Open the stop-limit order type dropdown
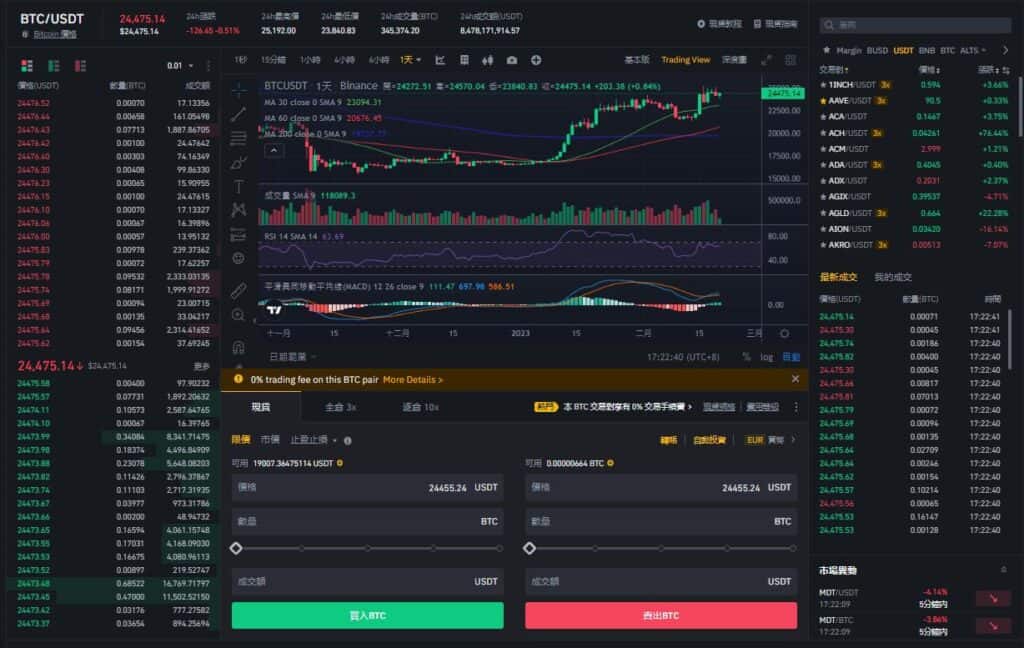This screenshot has height=648, width=1024. (x=313, y=440)
